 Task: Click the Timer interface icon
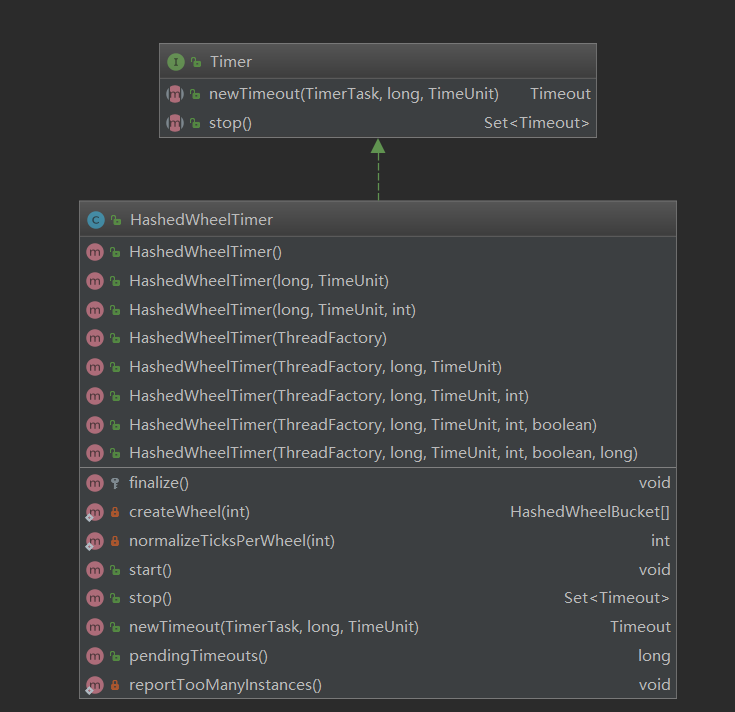(x=176, y=62)
